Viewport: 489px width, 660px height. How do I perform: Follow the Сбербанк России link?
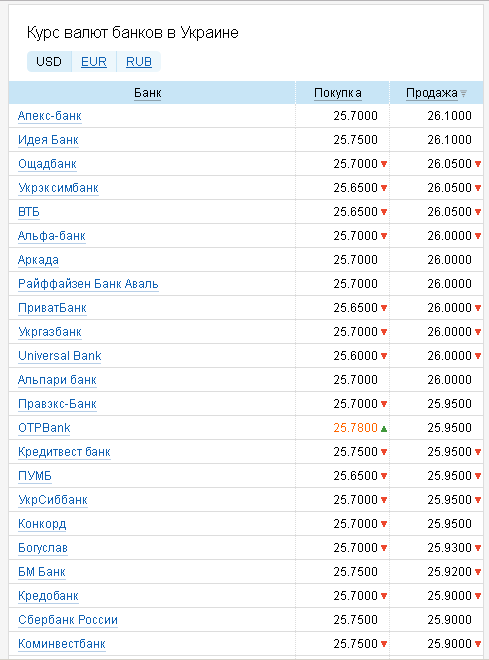[68, 620]
